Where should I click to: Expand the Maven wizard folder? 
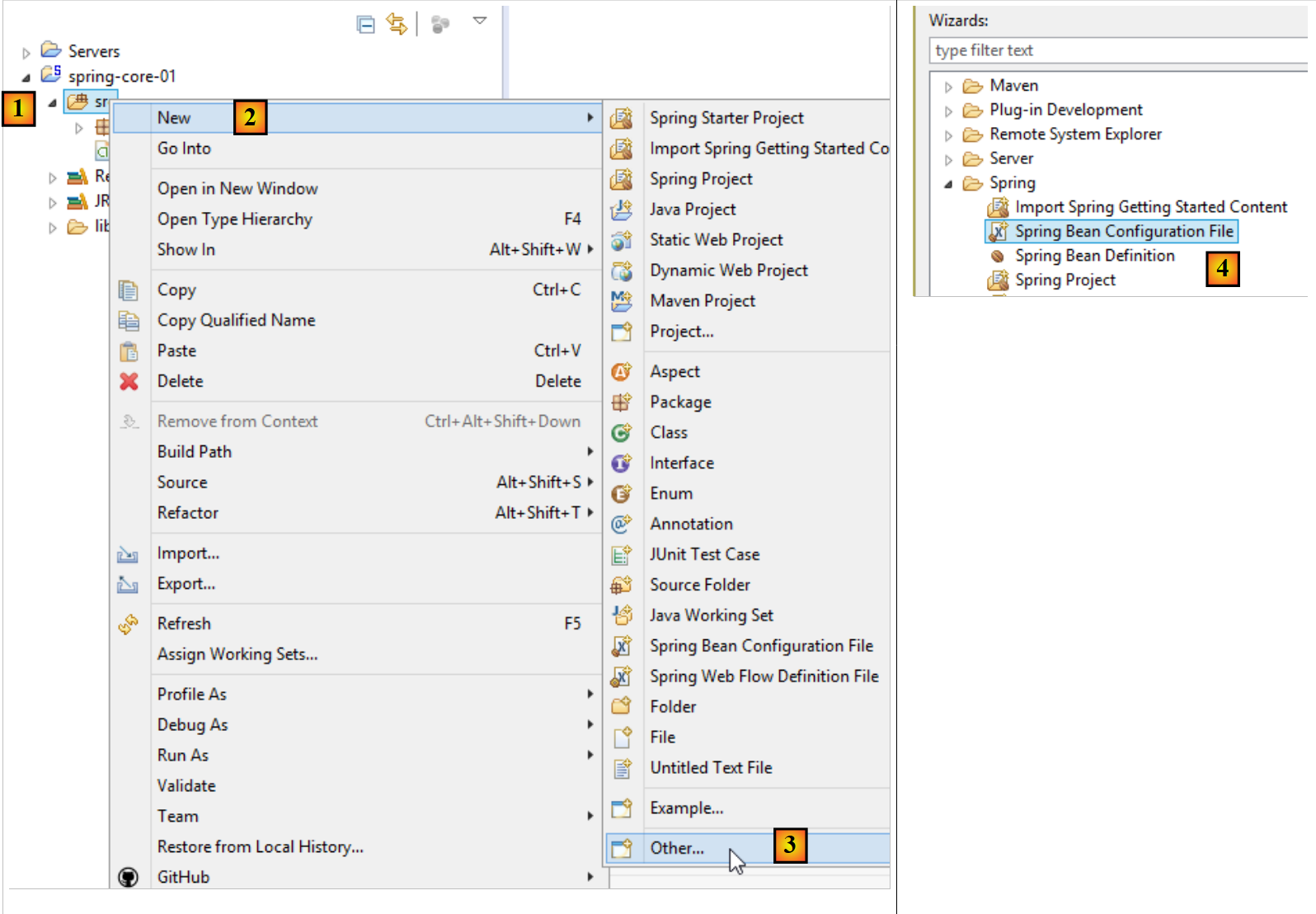(948, 87)
